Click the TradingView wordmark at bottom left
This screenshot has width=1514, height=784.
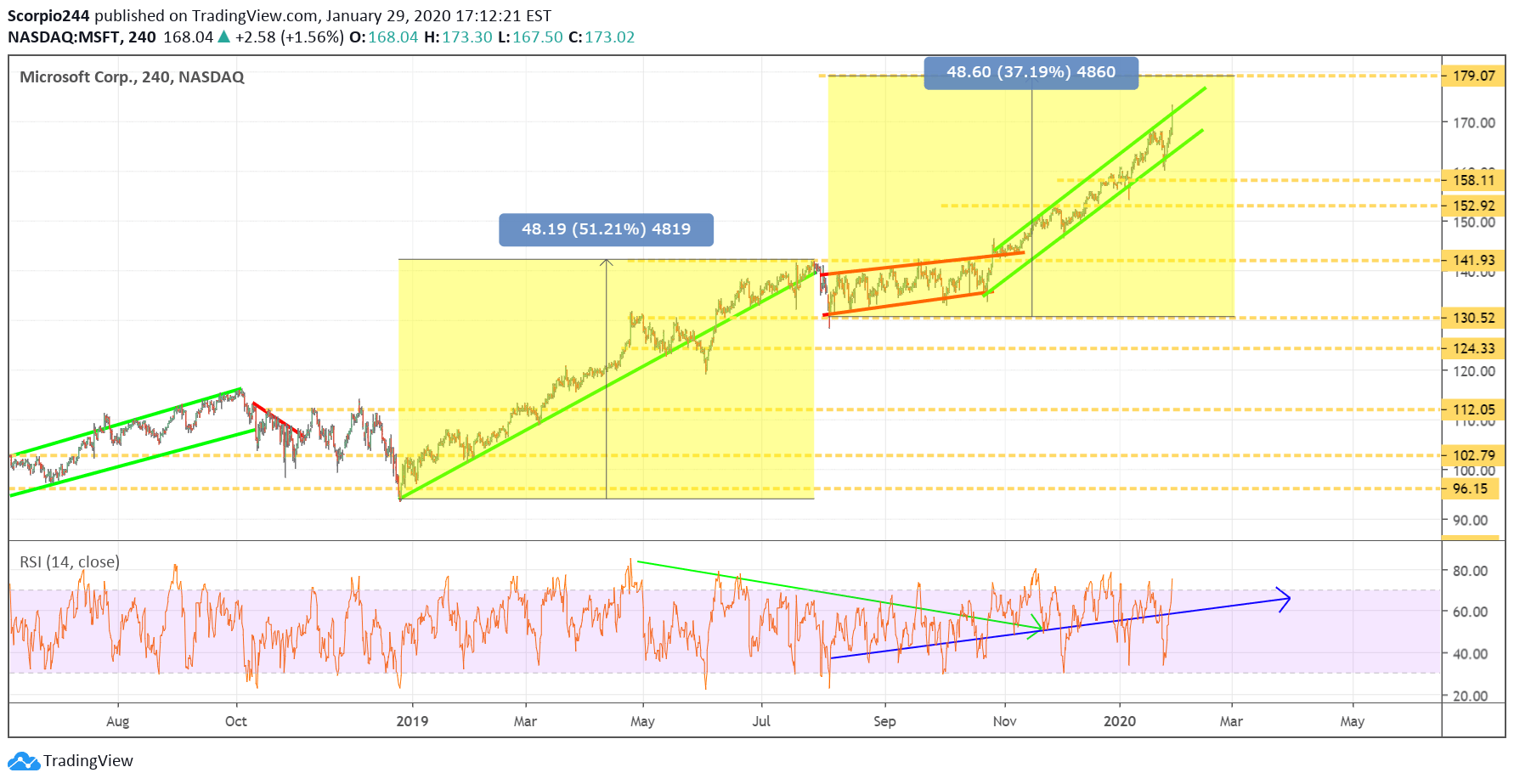pos(88,761)
